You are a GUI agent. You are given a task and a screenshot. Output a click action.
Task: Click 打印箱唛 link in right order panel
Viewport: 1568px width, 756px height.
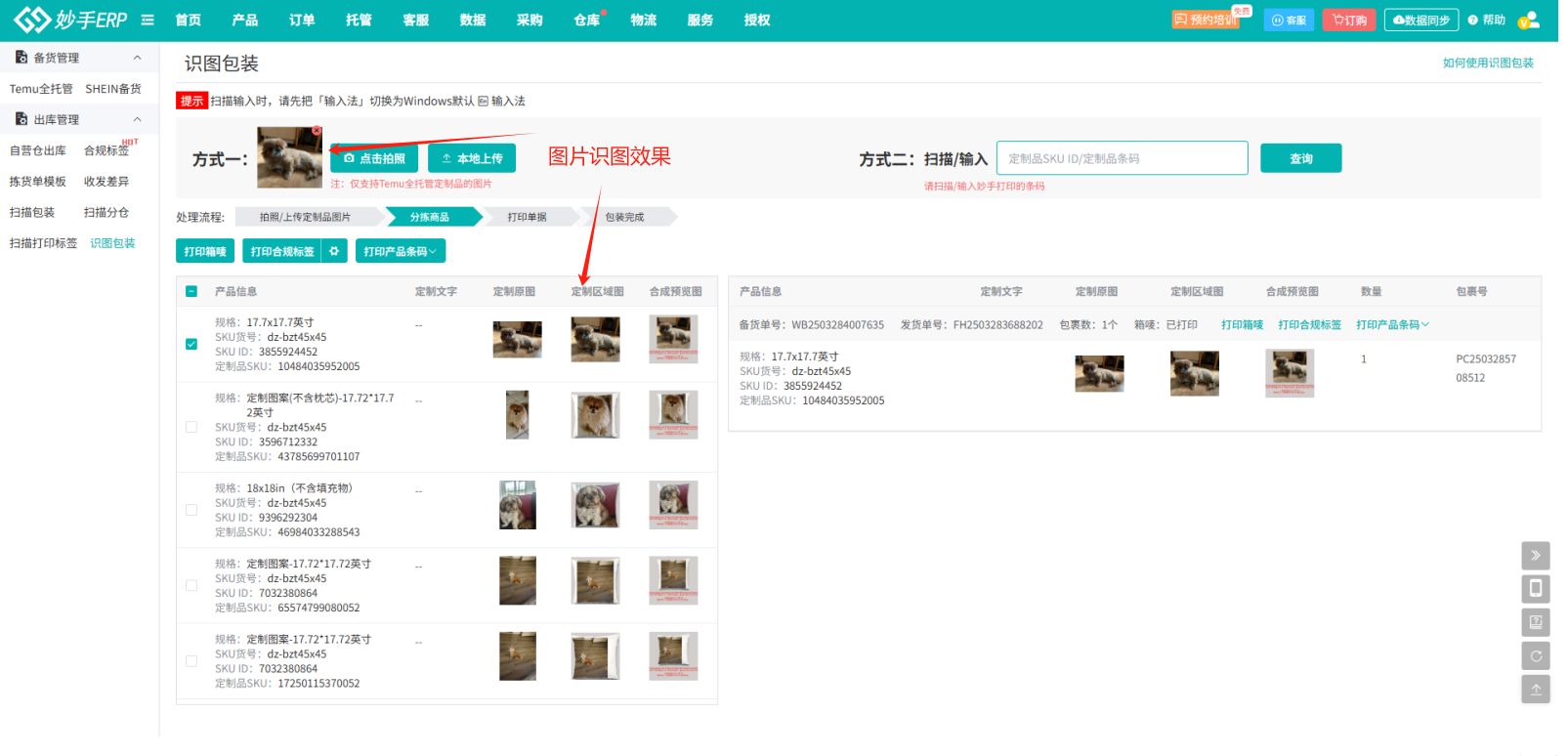[1242, 324]
